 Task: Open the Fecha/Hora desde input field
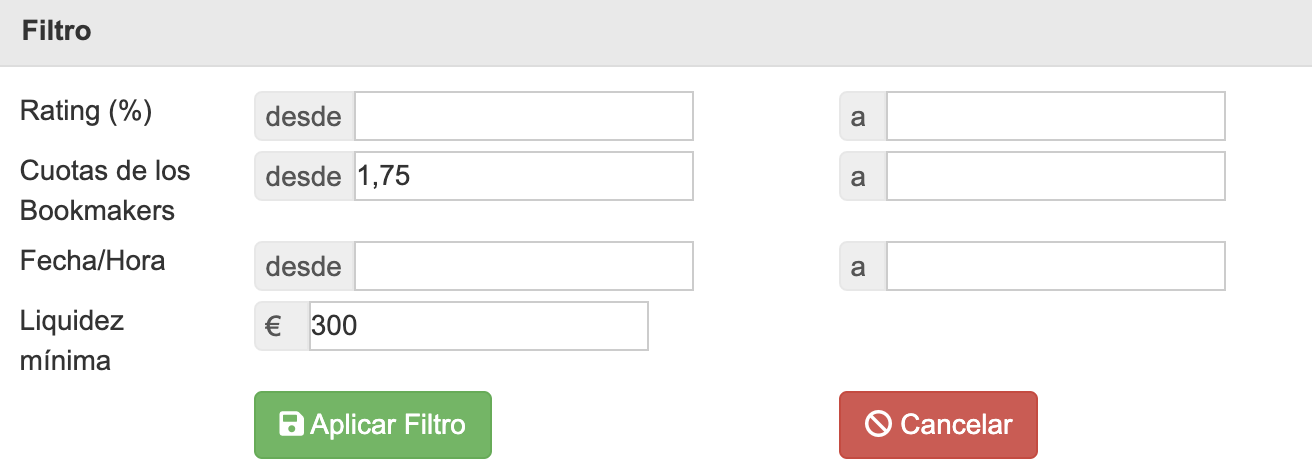[523, 267]
